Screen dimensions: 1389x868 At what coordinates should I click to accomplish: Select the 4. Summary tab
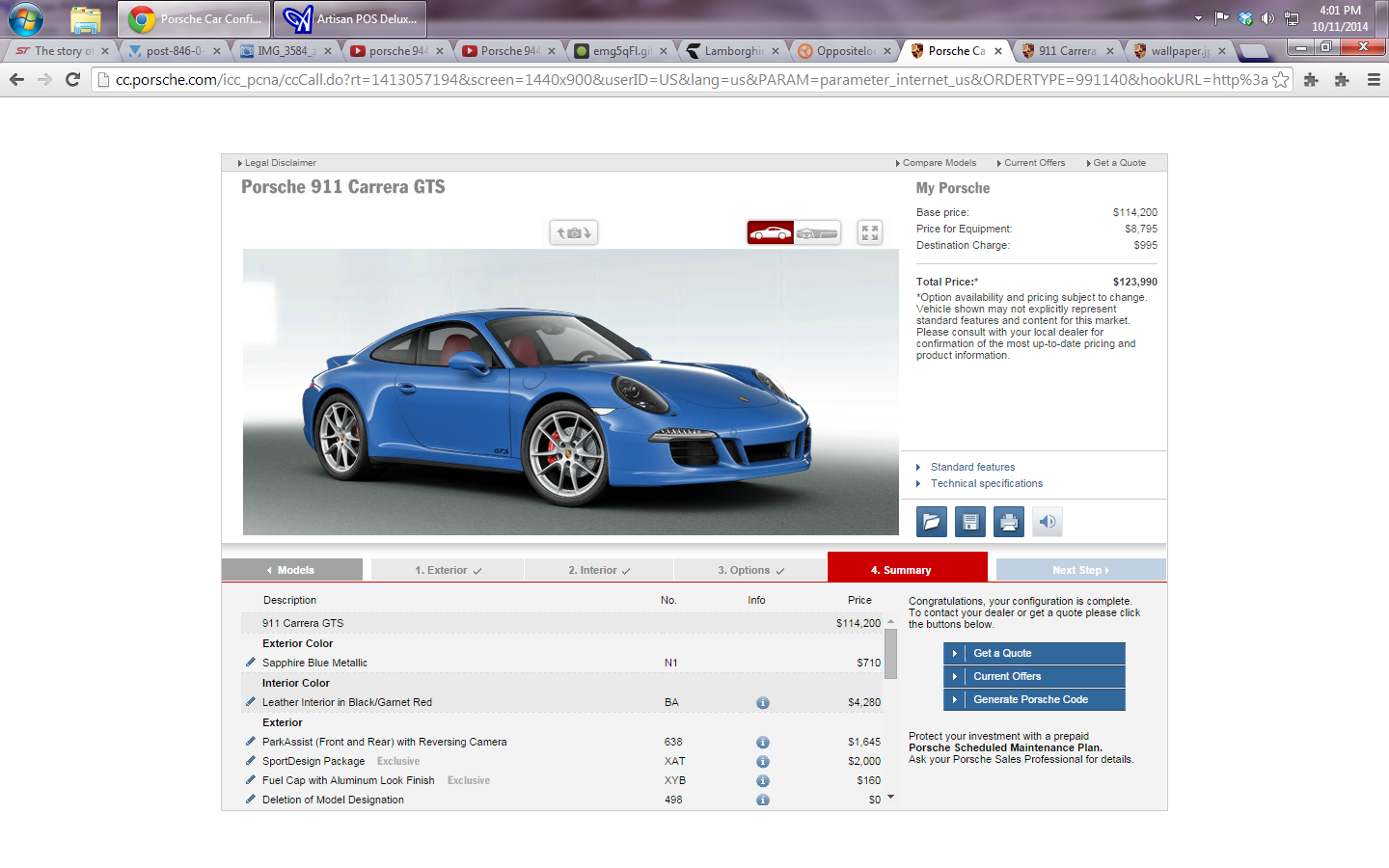pyautogui.click(x=907, y=568)
